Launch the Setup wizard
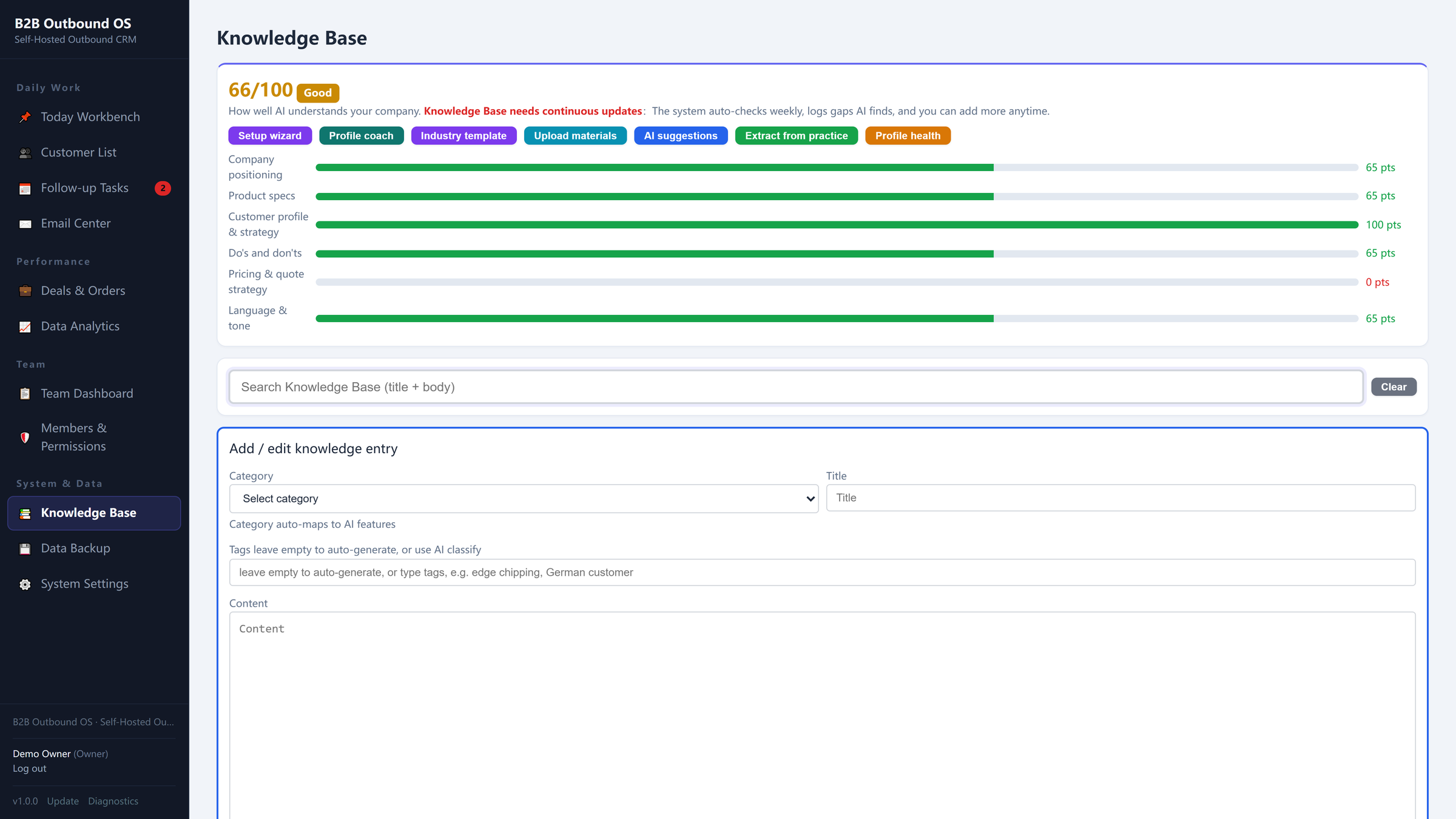This screenshot has height=819, width=1456. pyautogui.click(x=269, y=136)
